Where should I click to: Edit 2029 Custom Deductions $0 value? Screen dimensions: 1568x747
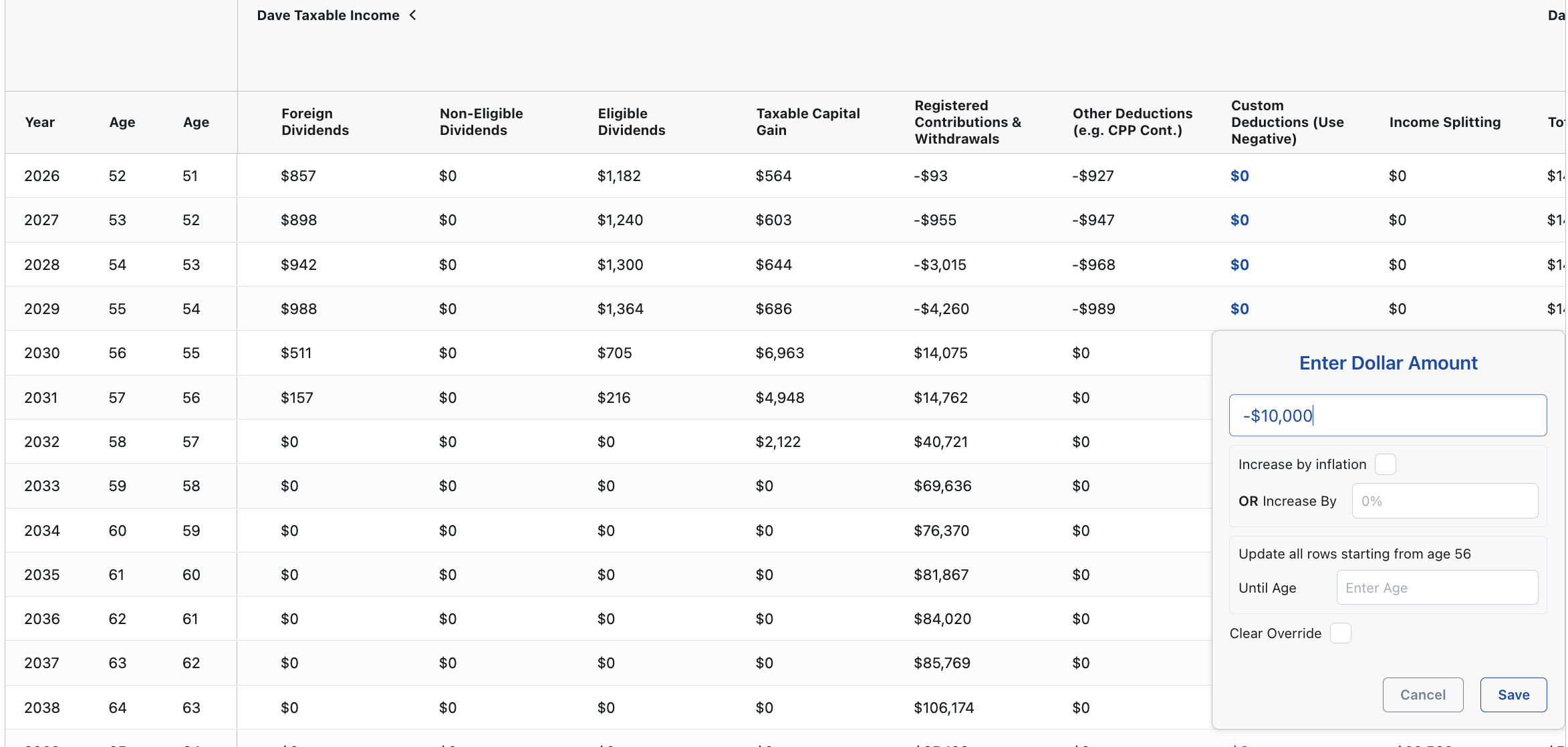pos(1239,309)
